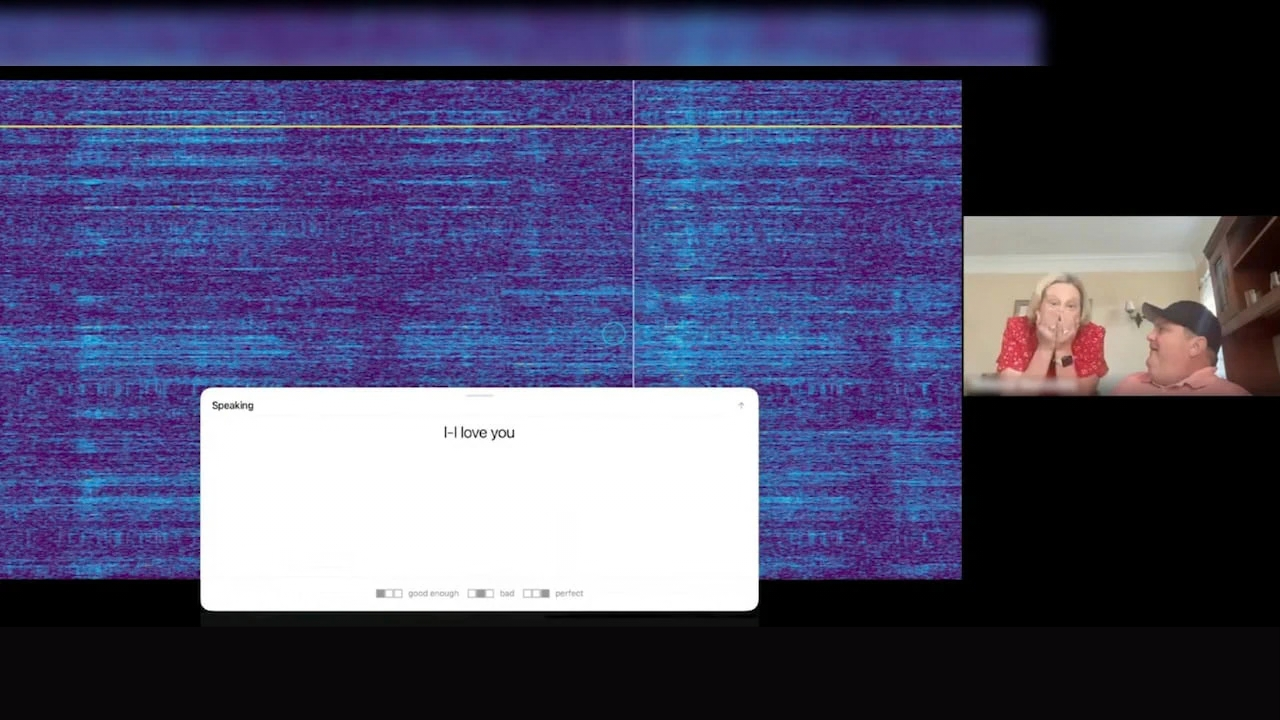Screen dimensions: 1280x720
Task: Open the webcam video of the couple
Action: [x=1121, y=306]
